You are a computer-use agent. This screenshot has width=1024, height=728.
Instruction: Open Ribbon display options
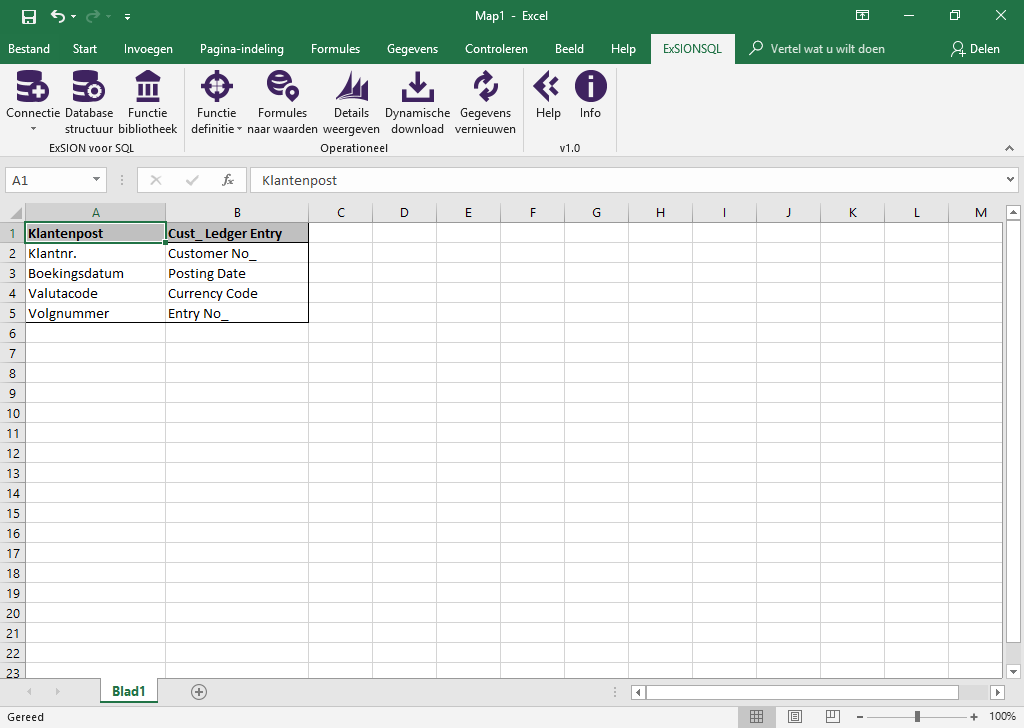coord(862,16)
